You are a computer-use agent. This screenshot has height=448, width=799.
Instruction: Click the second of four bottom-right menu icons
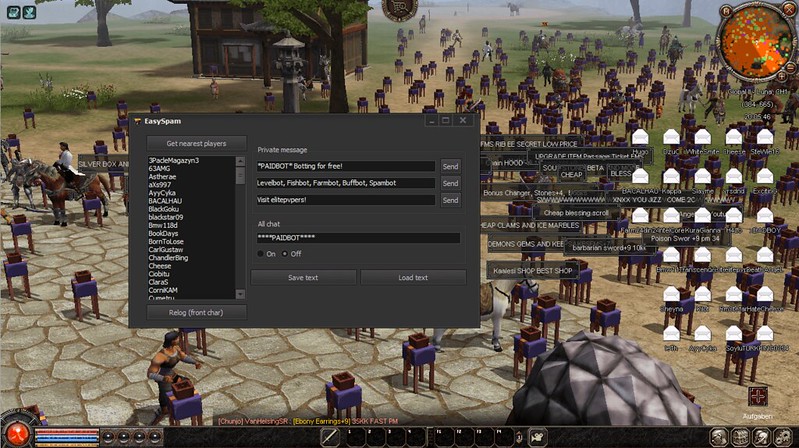click(740, 437)
